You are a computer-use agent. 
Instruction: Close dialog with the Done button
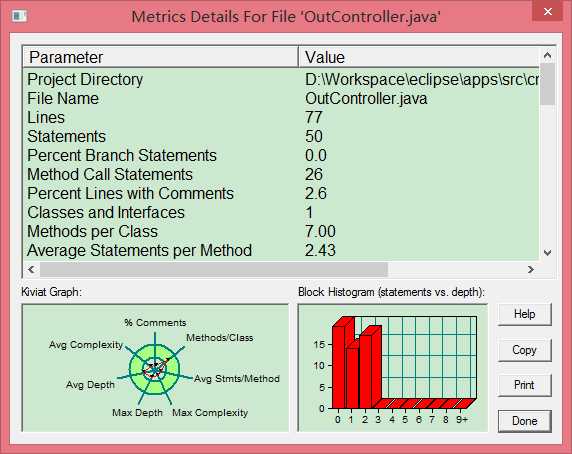[x=524, y=421]
